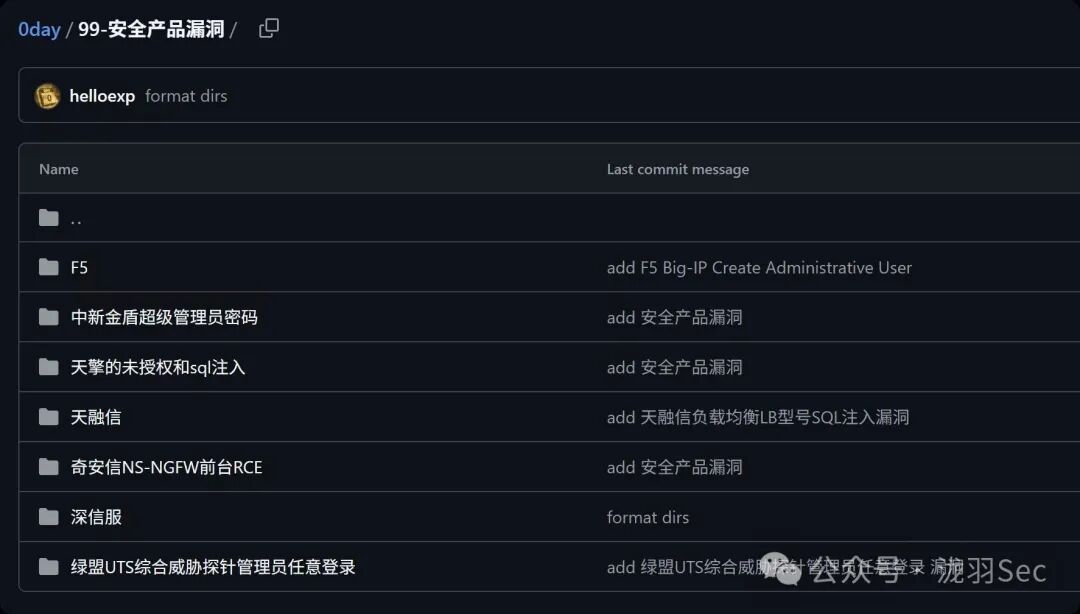1080x614 pixels.
Task: Click the helloexp username link
Action: 101,95
